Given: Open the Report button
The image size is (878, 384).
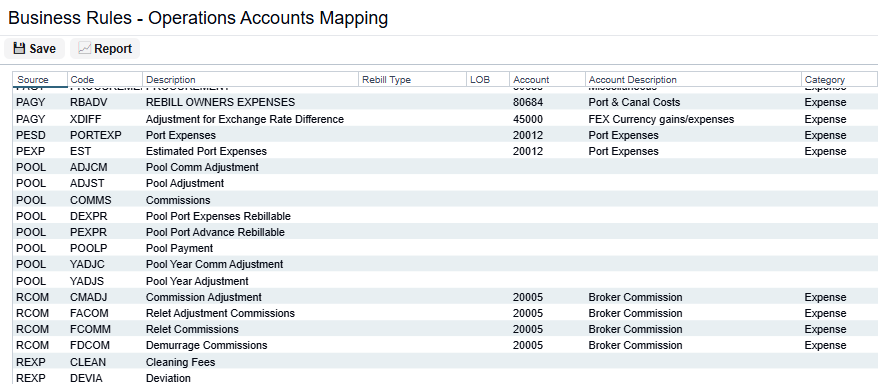Looking at the screenshot, I should 105,49.
